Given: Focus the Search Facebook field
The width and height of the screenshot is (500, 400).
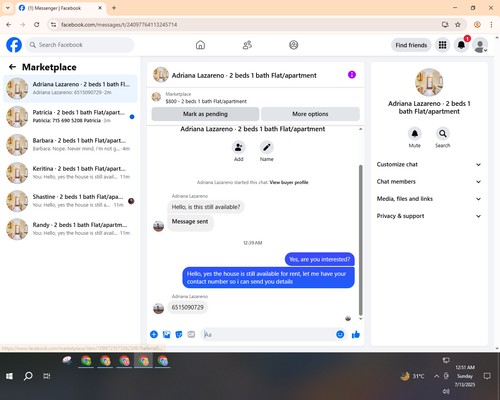Looking at the screenshot, I should [80, 45].
